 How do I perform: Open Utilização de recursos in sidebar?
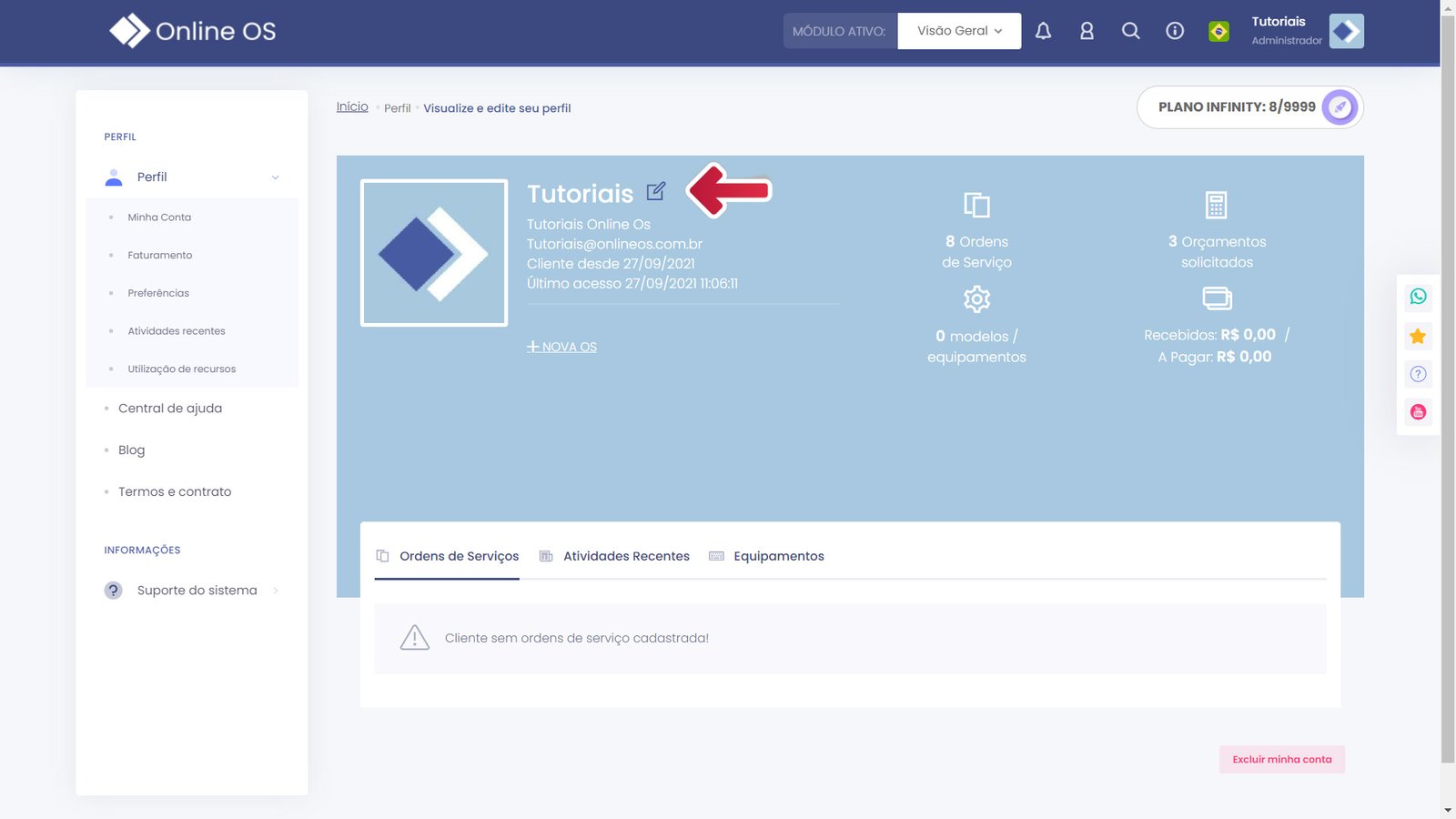[x=182, y=369]
